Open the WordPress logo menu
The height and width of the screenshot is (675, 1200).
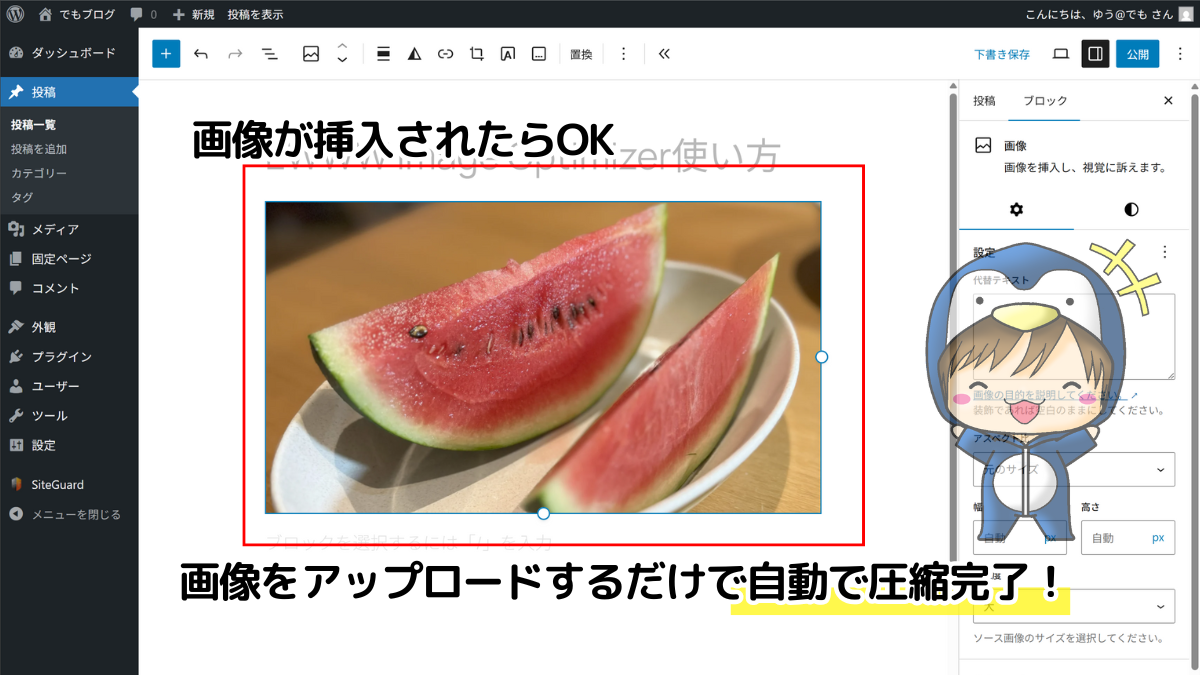(16, 14)
